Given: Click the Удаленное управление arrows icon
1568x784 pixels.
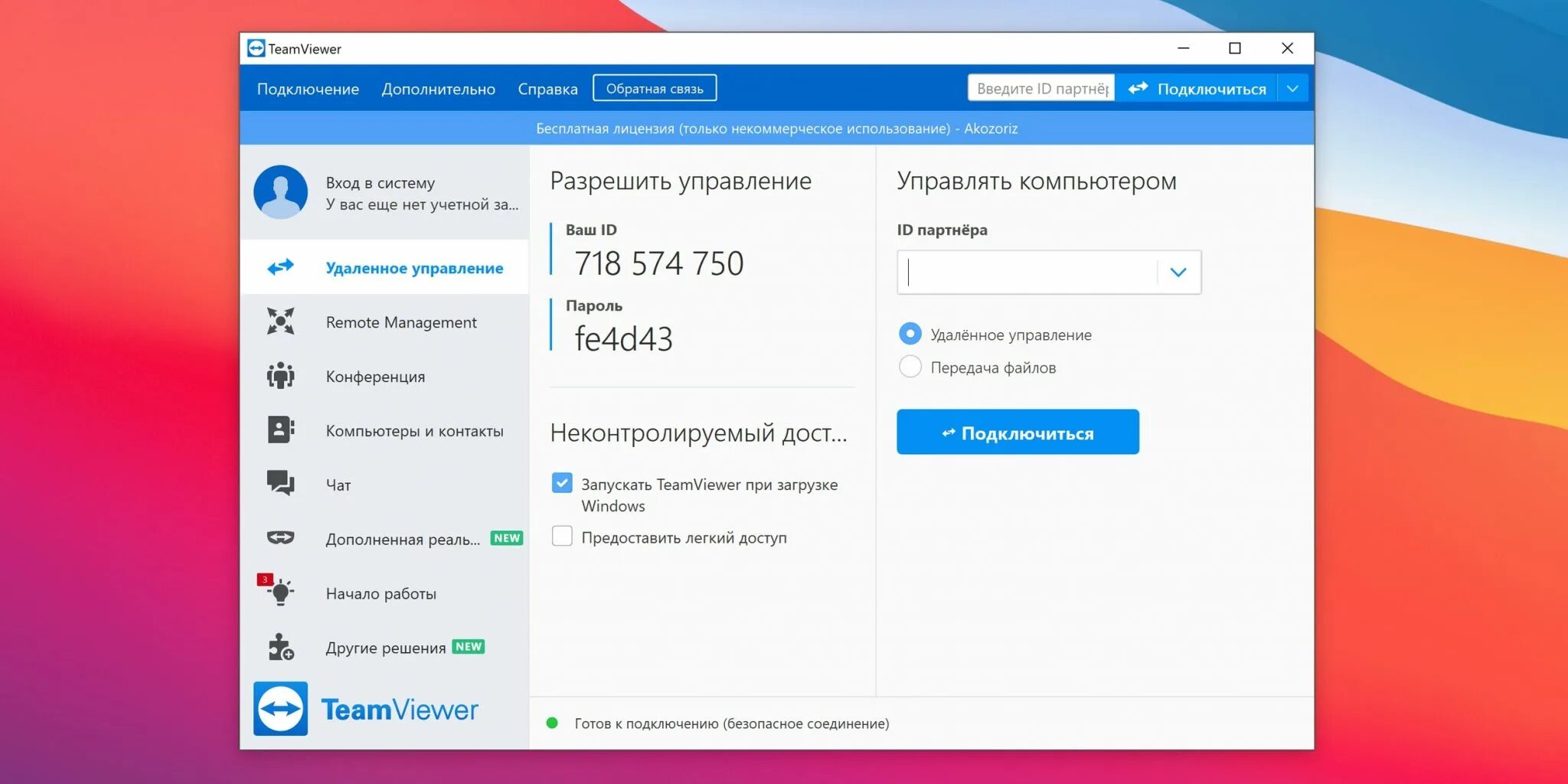Looking at the screenshot, I should [280, 267].
